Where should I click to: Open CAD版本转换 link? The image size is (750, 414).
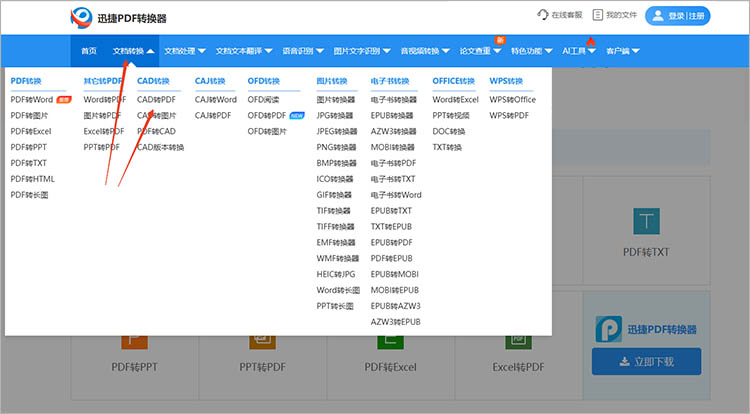tap(160, 147)
